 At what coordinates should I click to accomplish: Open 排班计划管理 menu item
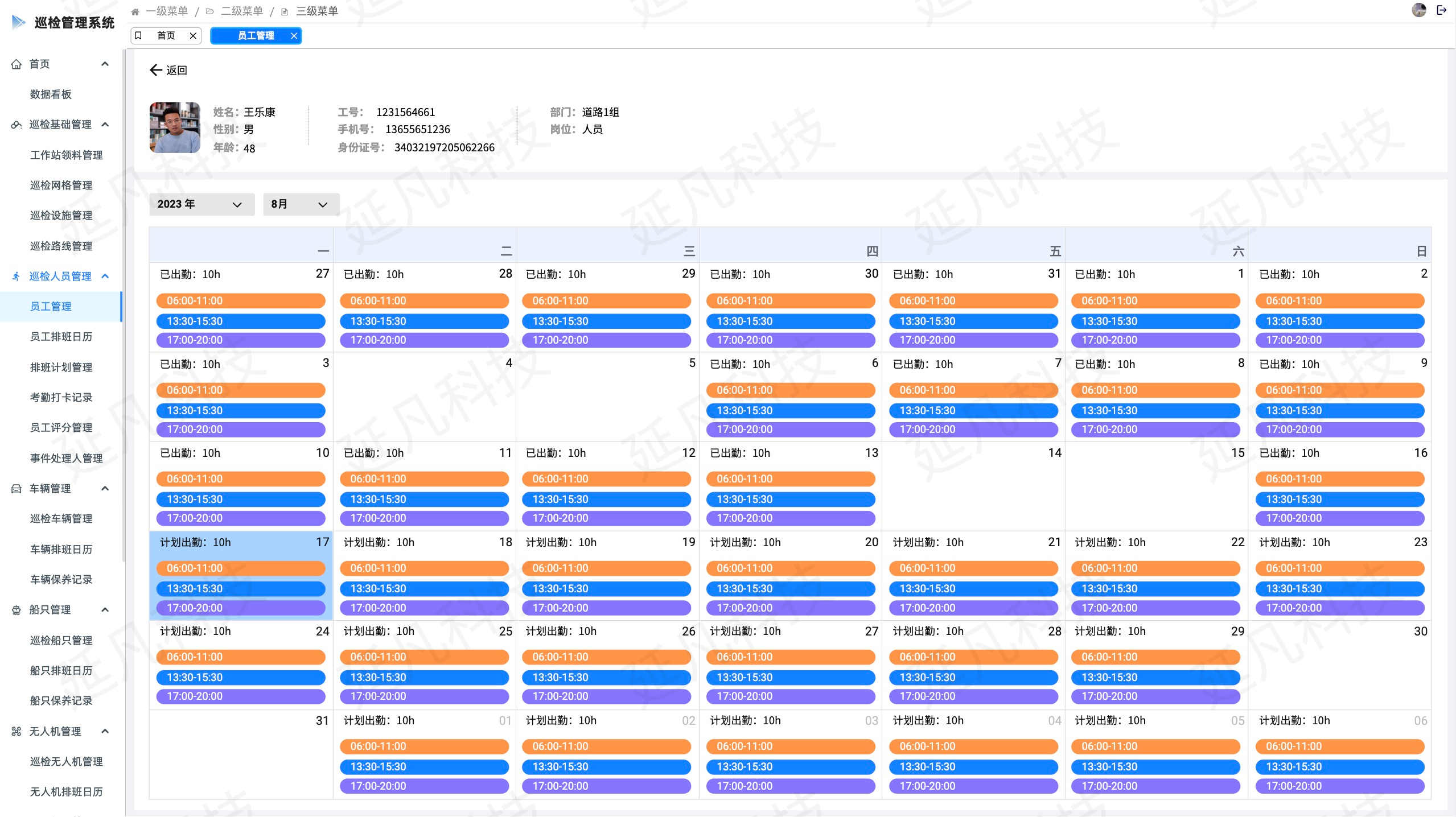click(x=61, y=368)
